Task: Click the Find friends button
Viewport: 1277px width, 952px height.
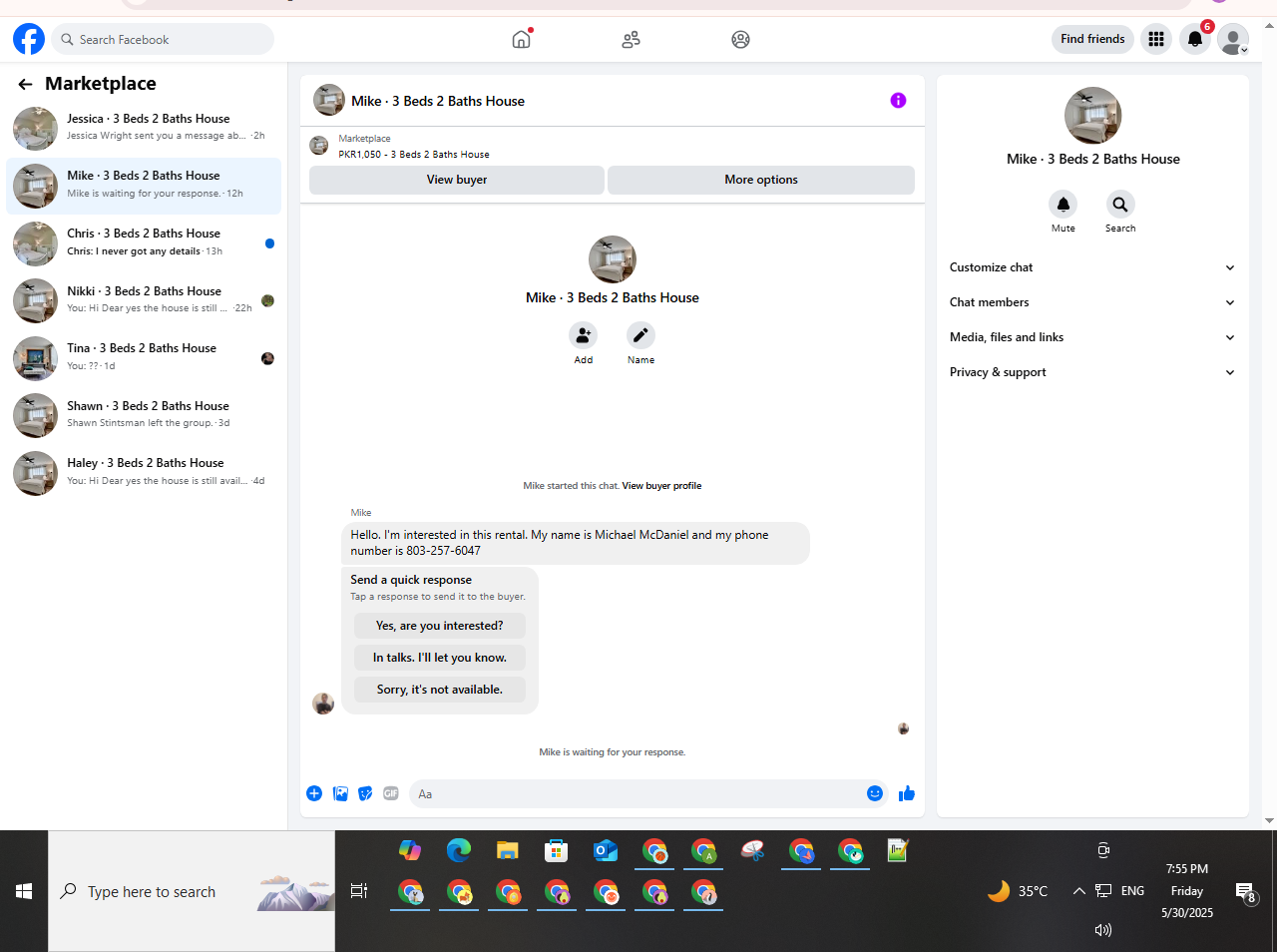Action: 1092,39
